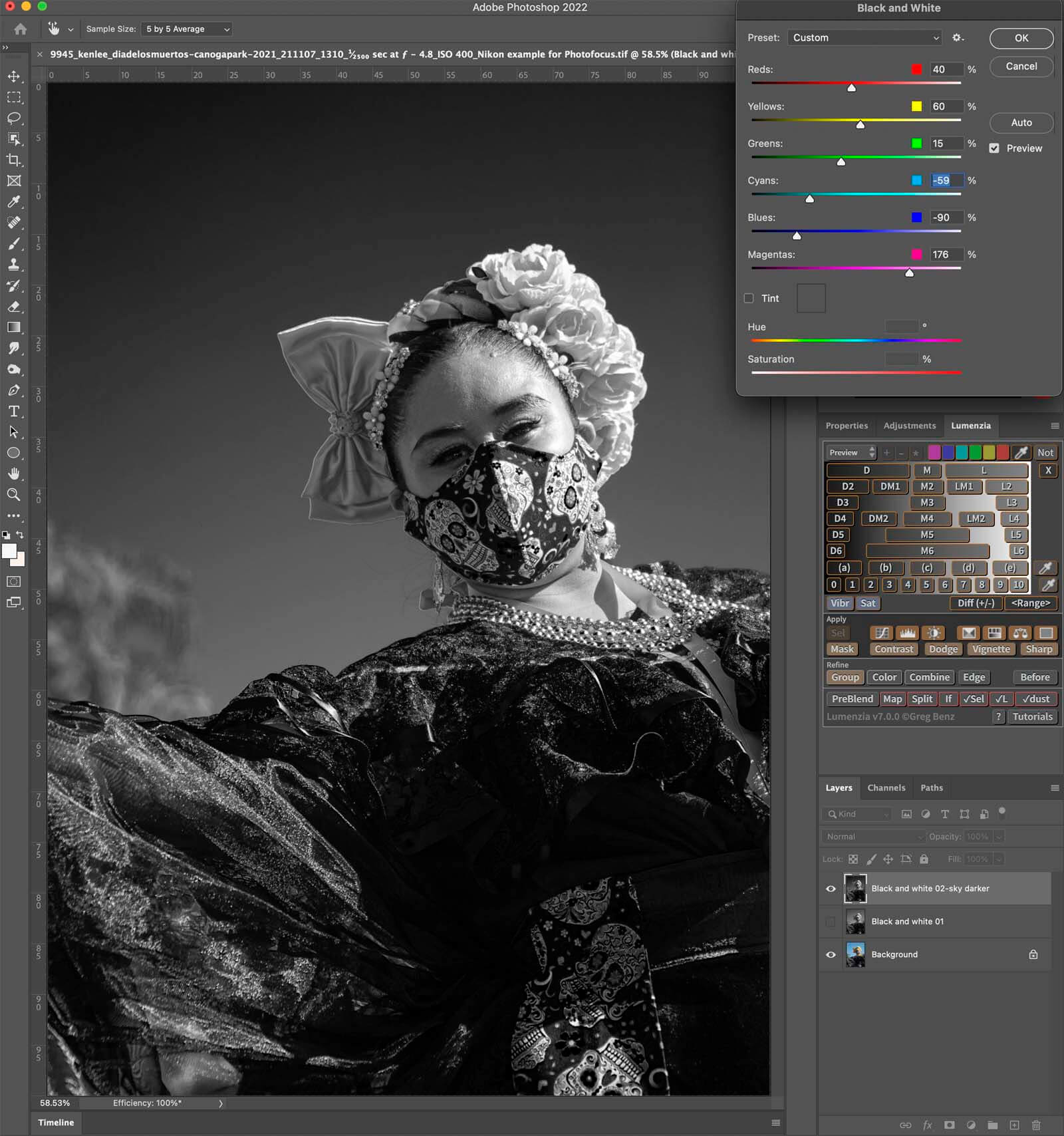Open the Black and White preset options gear
Screen dimensions: 1064x1136
coord(958,38)
